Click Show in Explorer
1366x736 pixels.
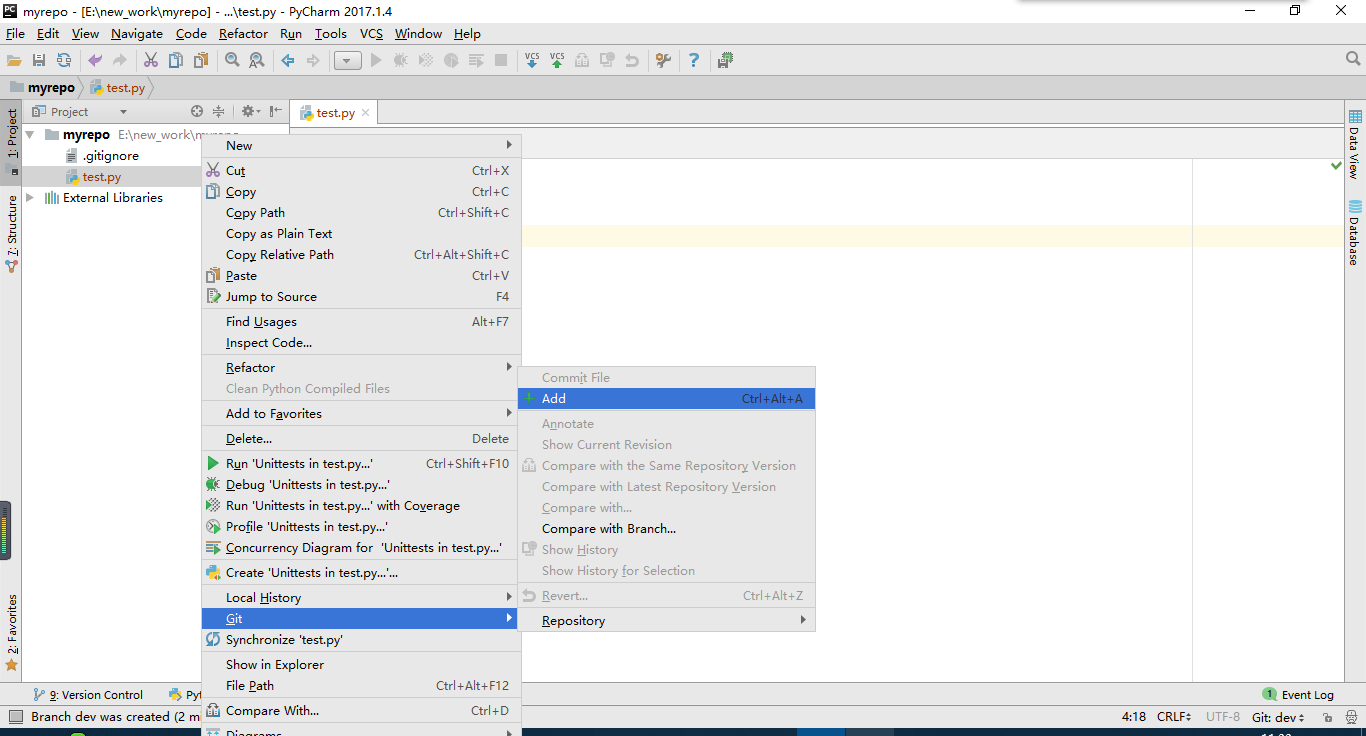pos(361,664)
